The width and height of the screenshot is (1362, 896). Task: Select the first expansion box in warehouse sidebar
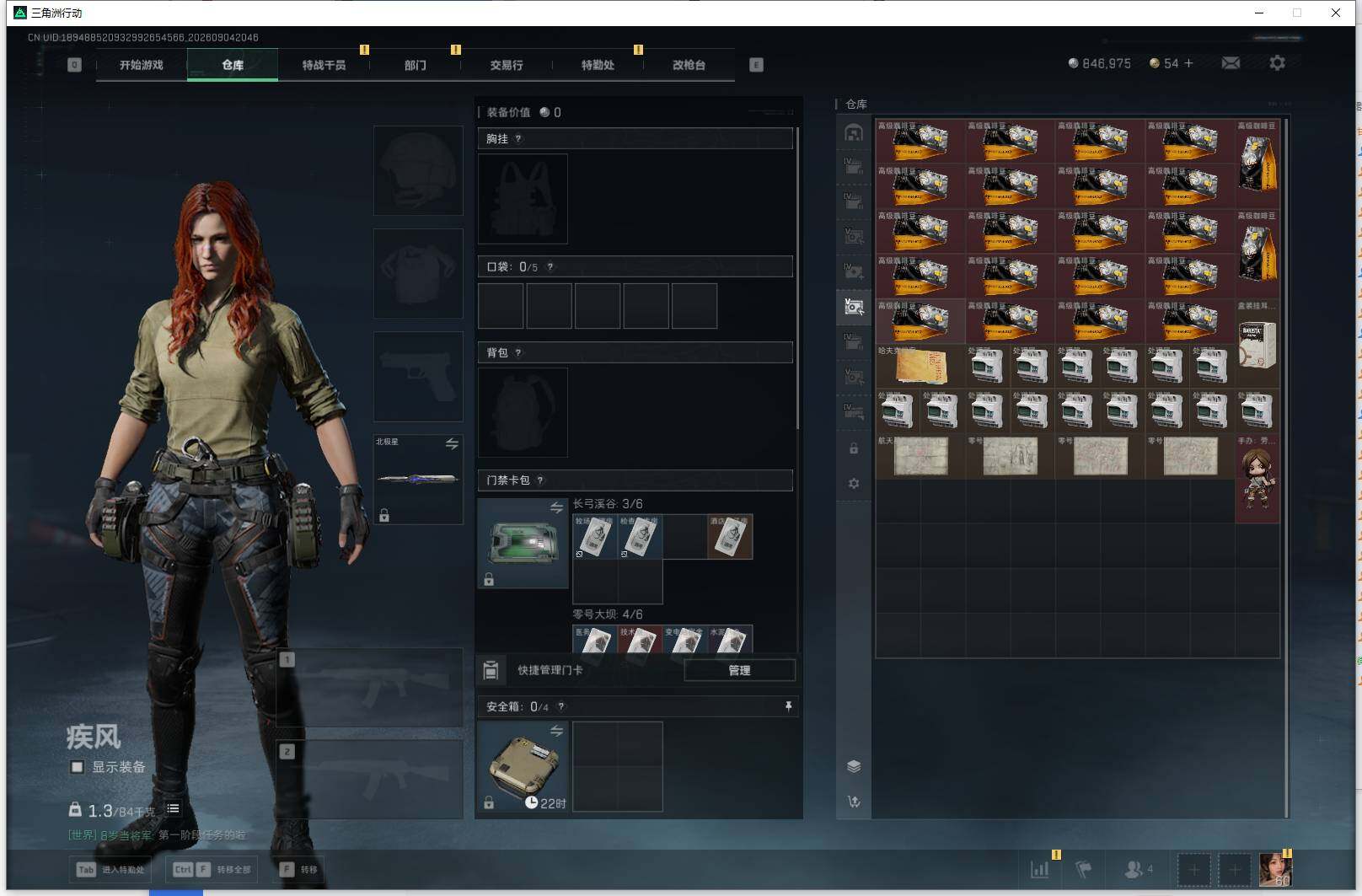pos(854,166)
